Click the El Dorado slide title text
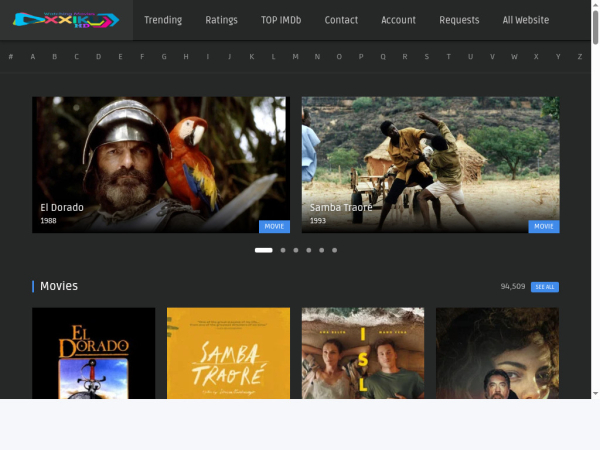Viewport: 600px width, 450px height. coord(62,207)
